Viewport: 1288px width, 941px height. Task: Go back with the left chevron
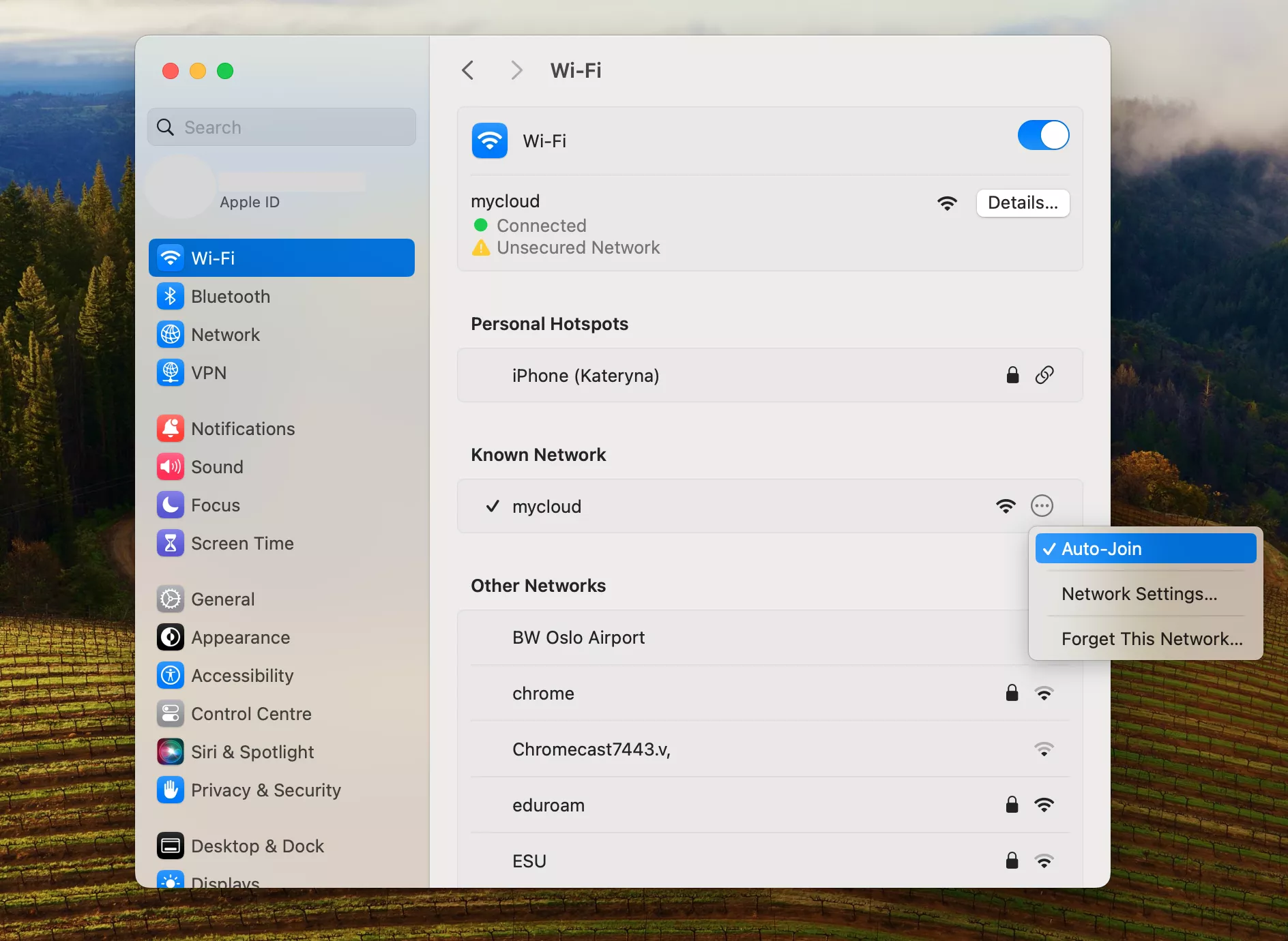pos(468,70)
